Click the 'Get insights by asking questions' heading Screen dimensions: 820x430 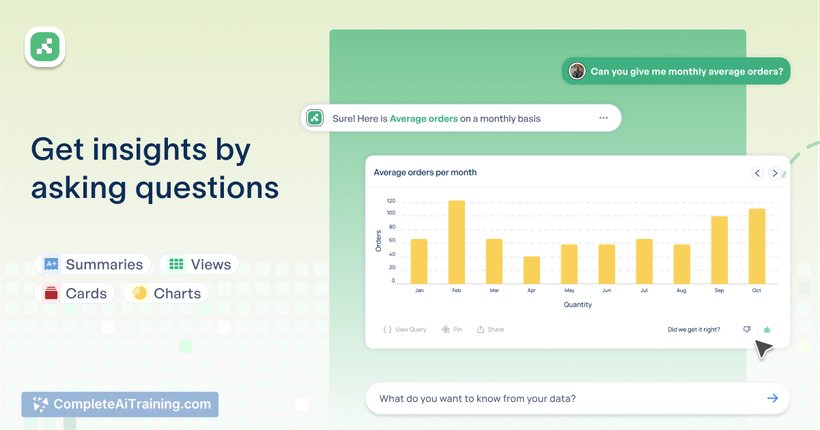coord(155,168)
